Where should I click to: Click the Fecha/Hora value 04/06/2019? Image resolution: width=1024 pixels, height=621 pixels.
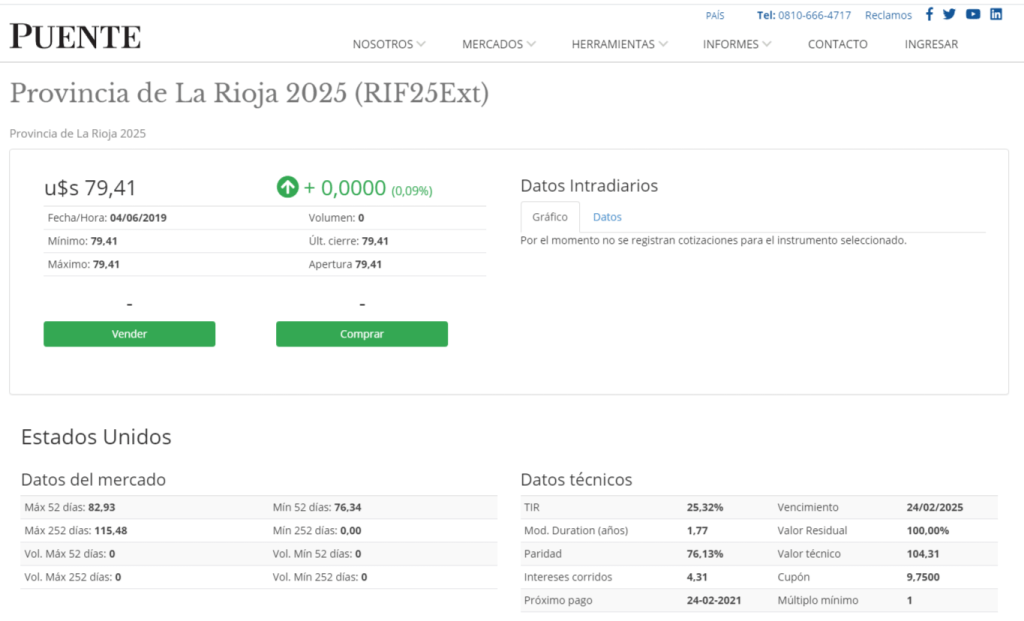pos(138,217)
